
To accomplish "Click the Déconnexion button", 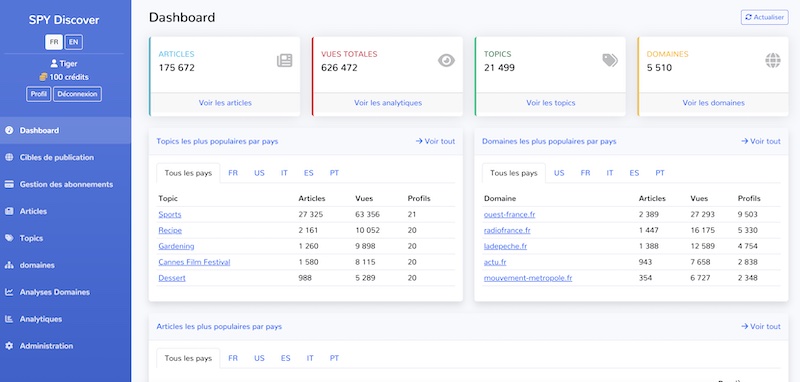I will 77,94.
